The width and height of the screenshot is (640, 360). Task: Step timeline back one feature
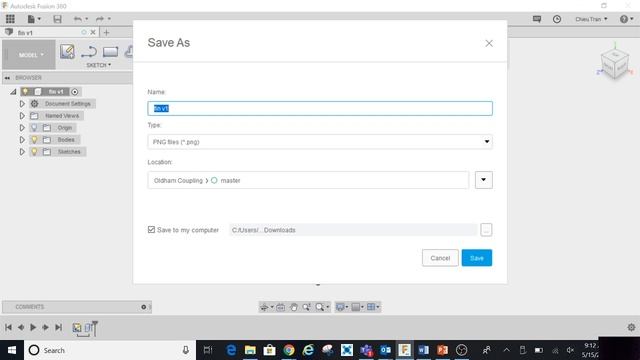coord(21,327)
